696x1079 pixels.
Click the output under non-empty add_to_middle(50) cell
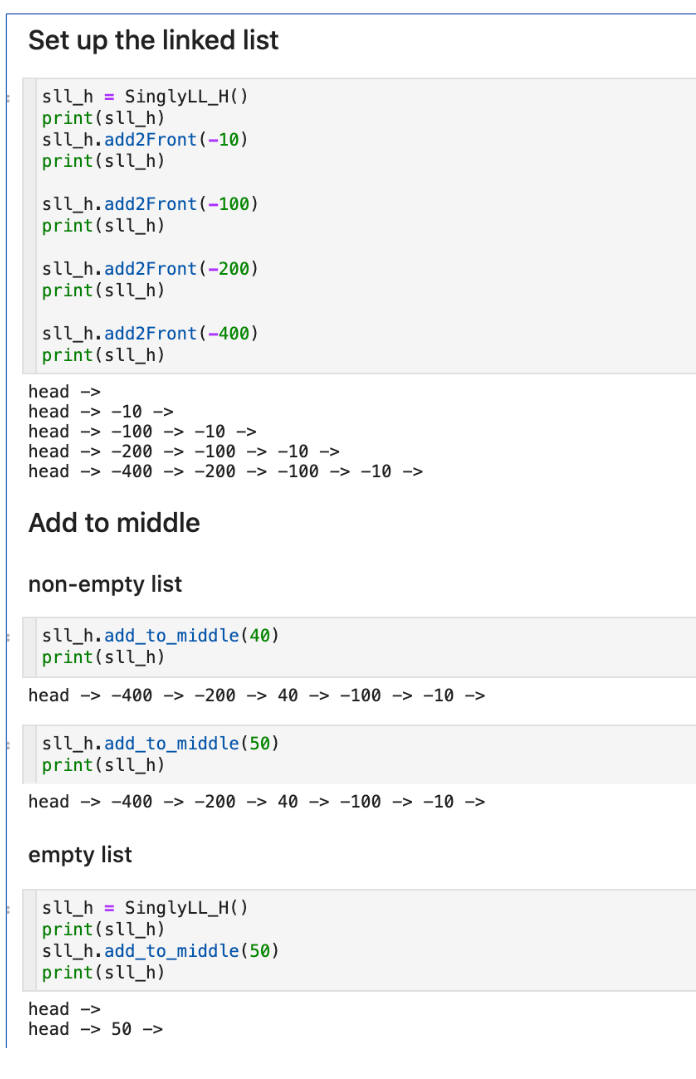(x=256, y=802)
